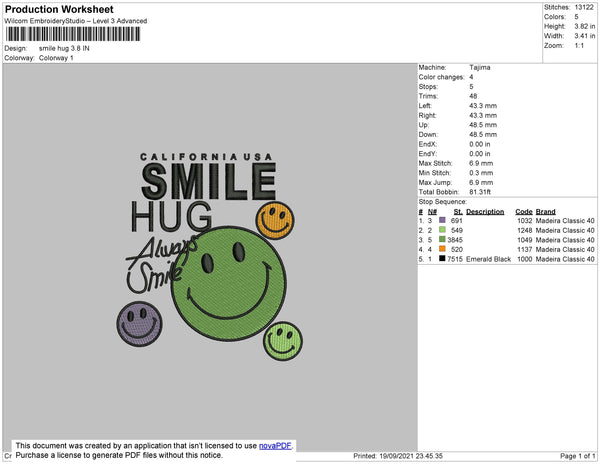Image resolution: width=600 pixels, height=464 pixels.
Task: Click the 'Code' column header
Action: coord(524,212)
